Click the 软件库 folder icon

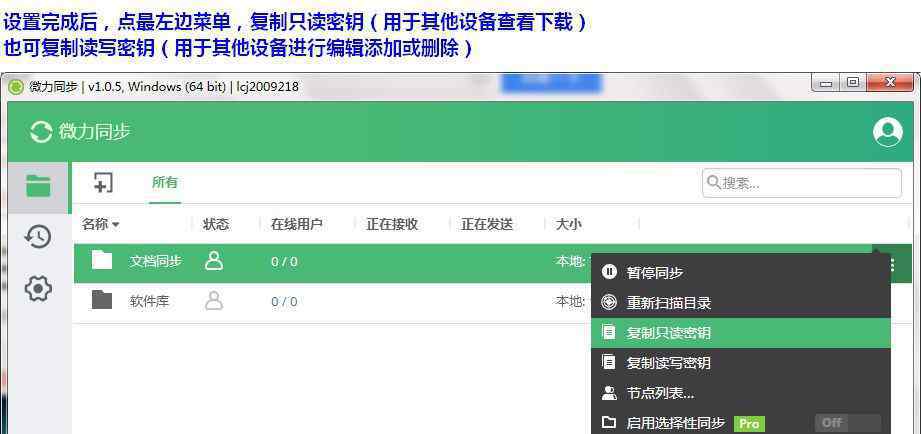coord(102,300)
